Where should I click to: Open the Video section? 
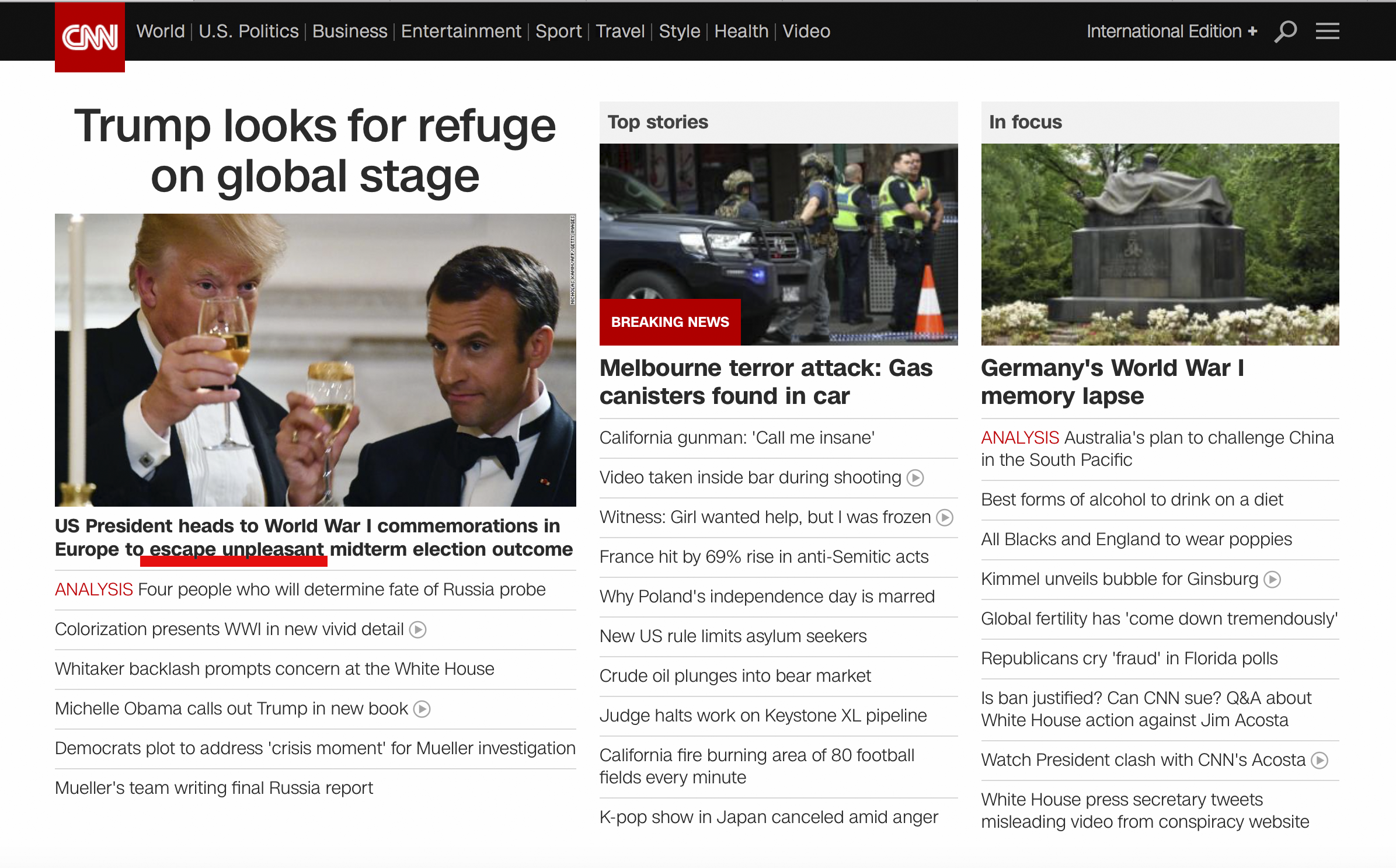(806, 31)
